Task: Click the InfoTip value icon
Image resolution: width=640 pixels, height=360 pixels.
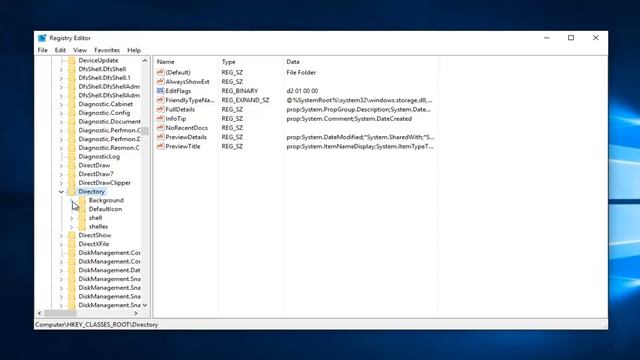Action: click(x=160, y=118)
